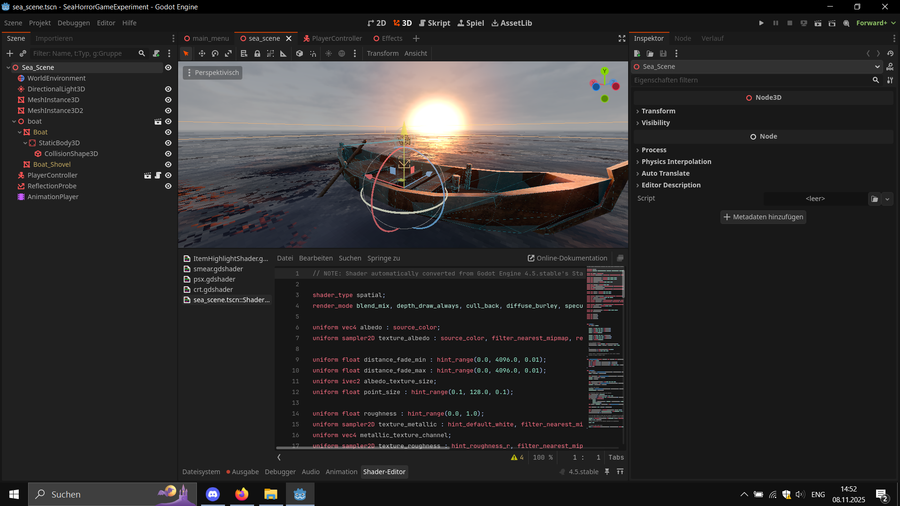Image resolution: width=900 pixels, height=506 pixels.
Task: Expand the Editor Description section
Action: (670, 185)
